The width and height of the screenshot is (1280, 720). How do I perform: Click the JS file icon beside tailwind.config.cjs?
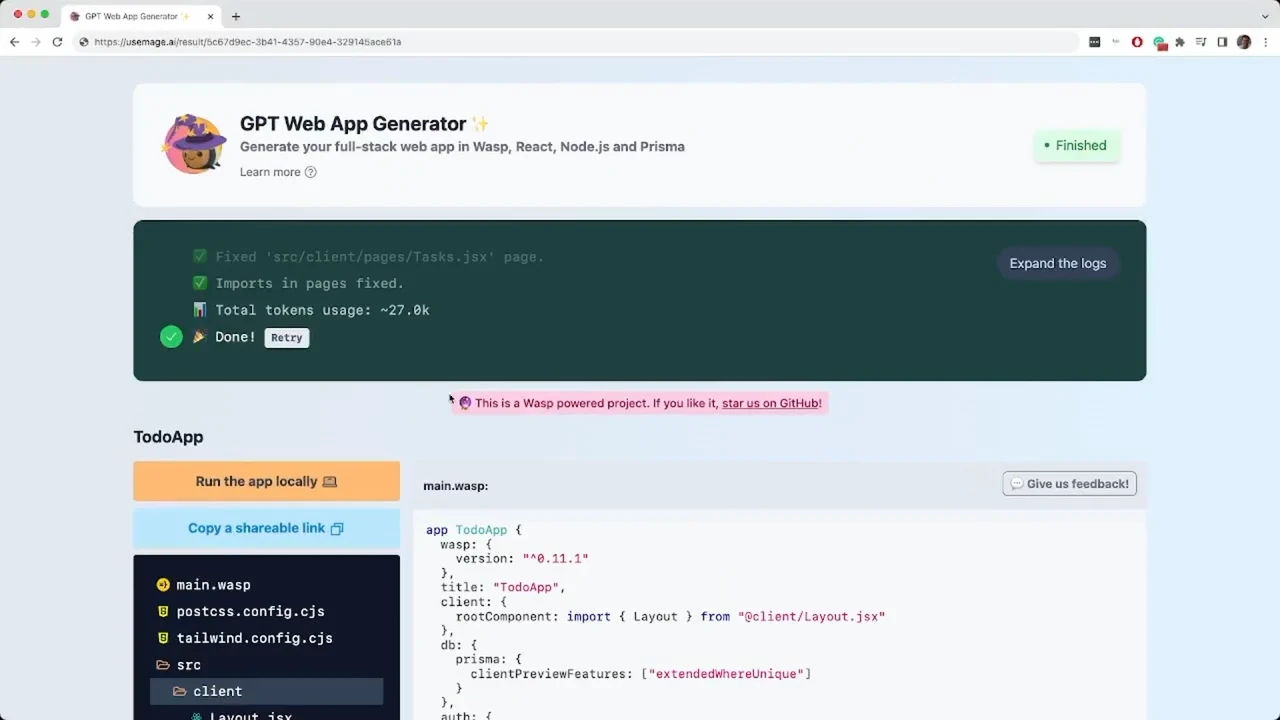pos(163,638)
